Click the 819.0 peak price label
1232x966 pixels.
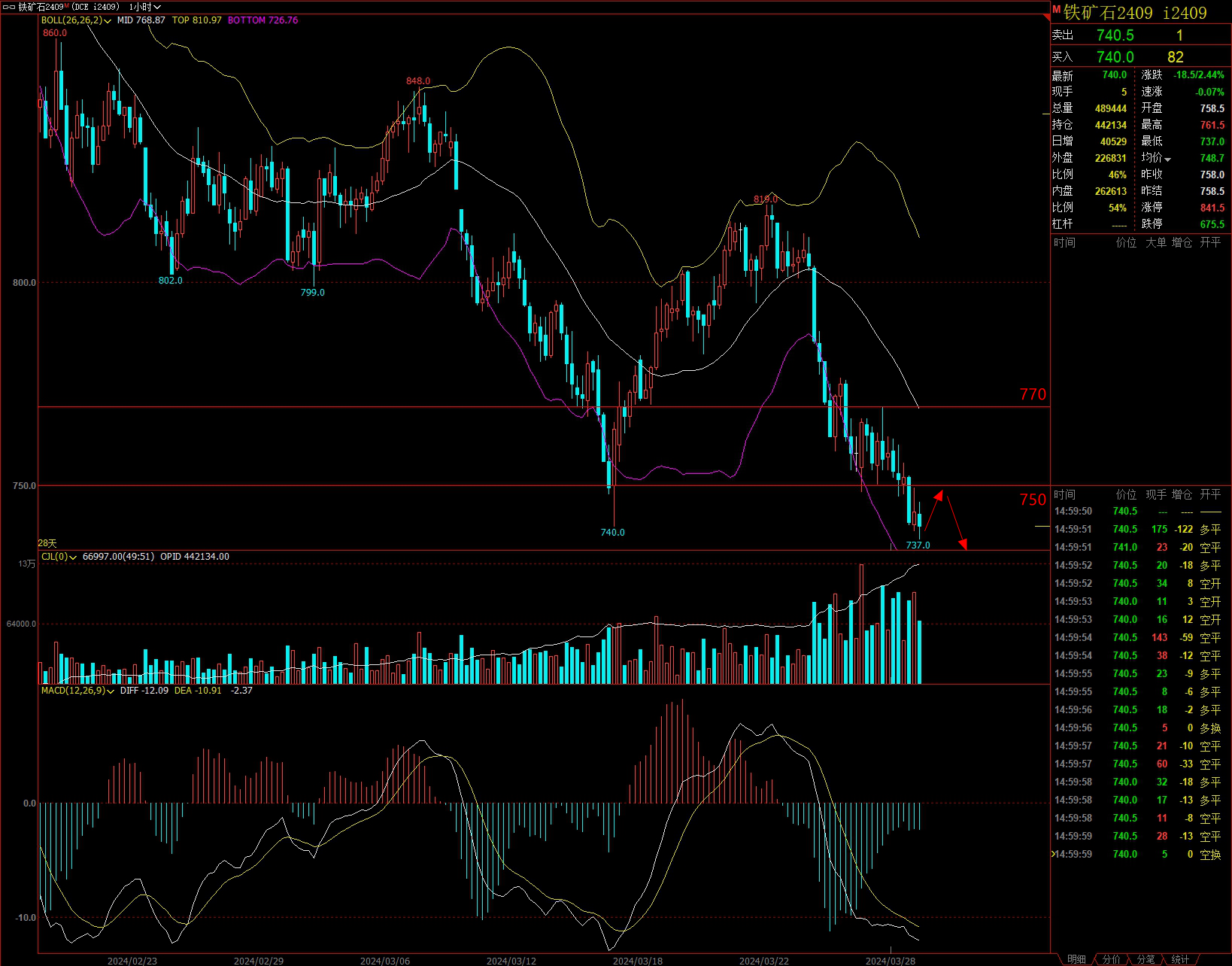tap(765, 199)
